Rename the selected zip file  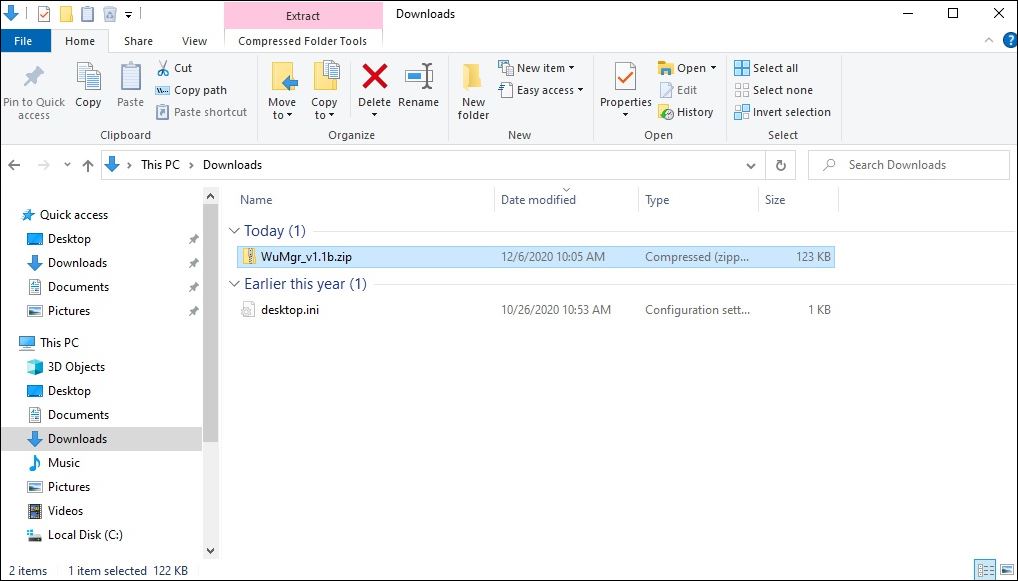(418, 85)
